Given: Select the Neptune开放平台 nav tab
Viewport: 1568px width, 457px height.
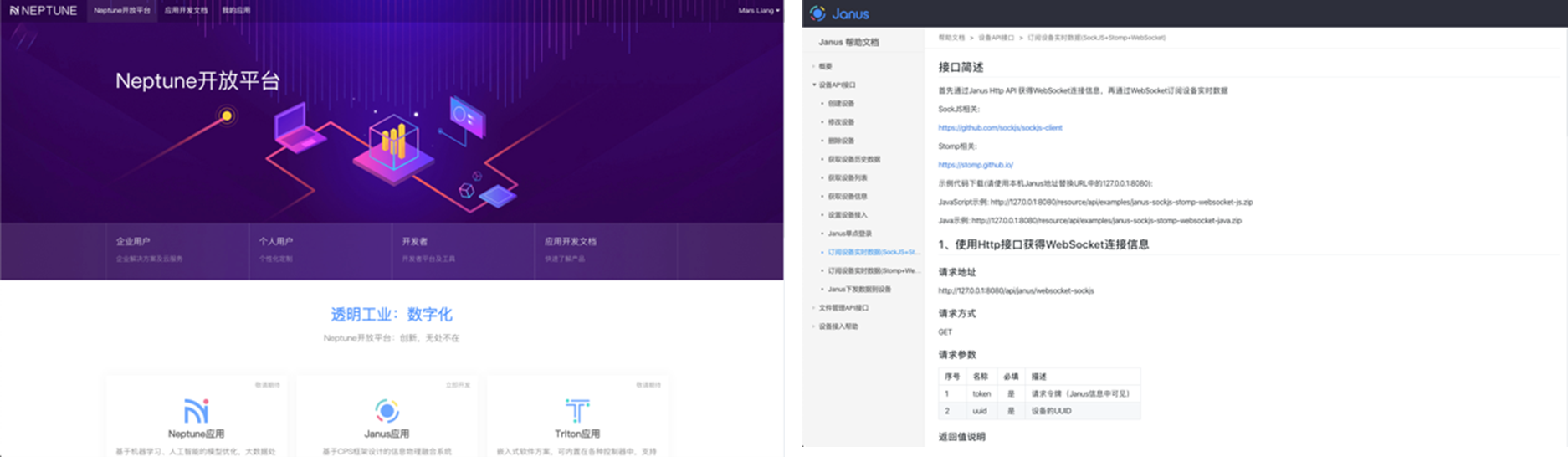Looking at the screenshot, I should point(122,11).
